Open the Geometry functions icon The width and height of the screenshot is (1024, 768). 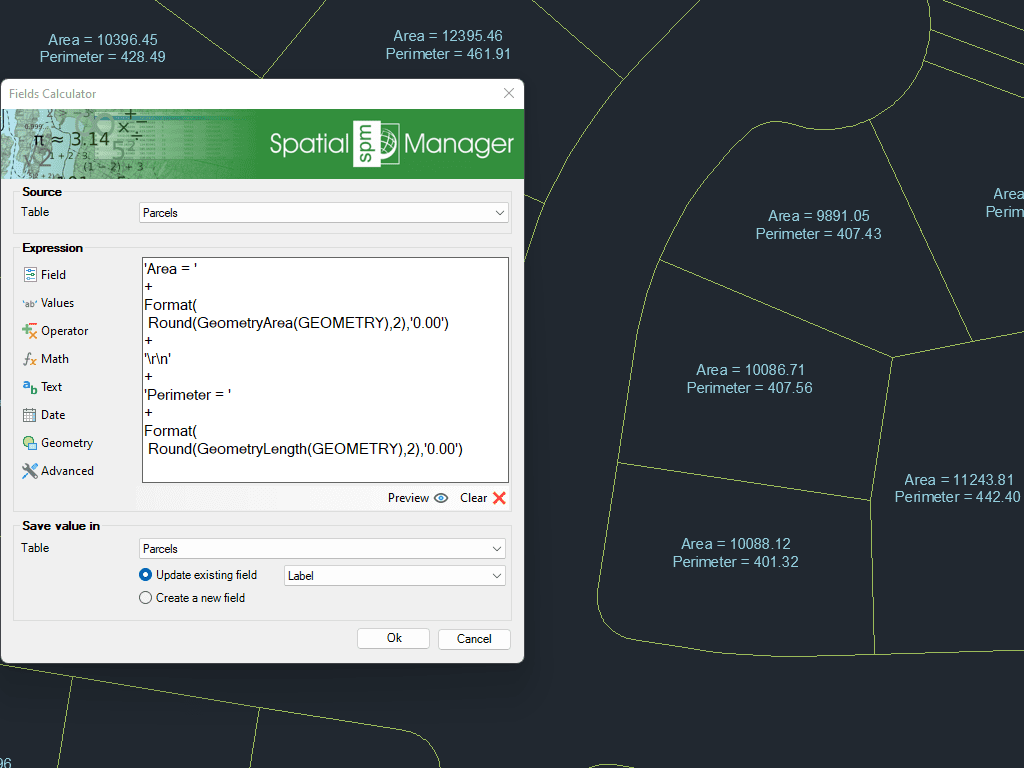coord(30,443)
